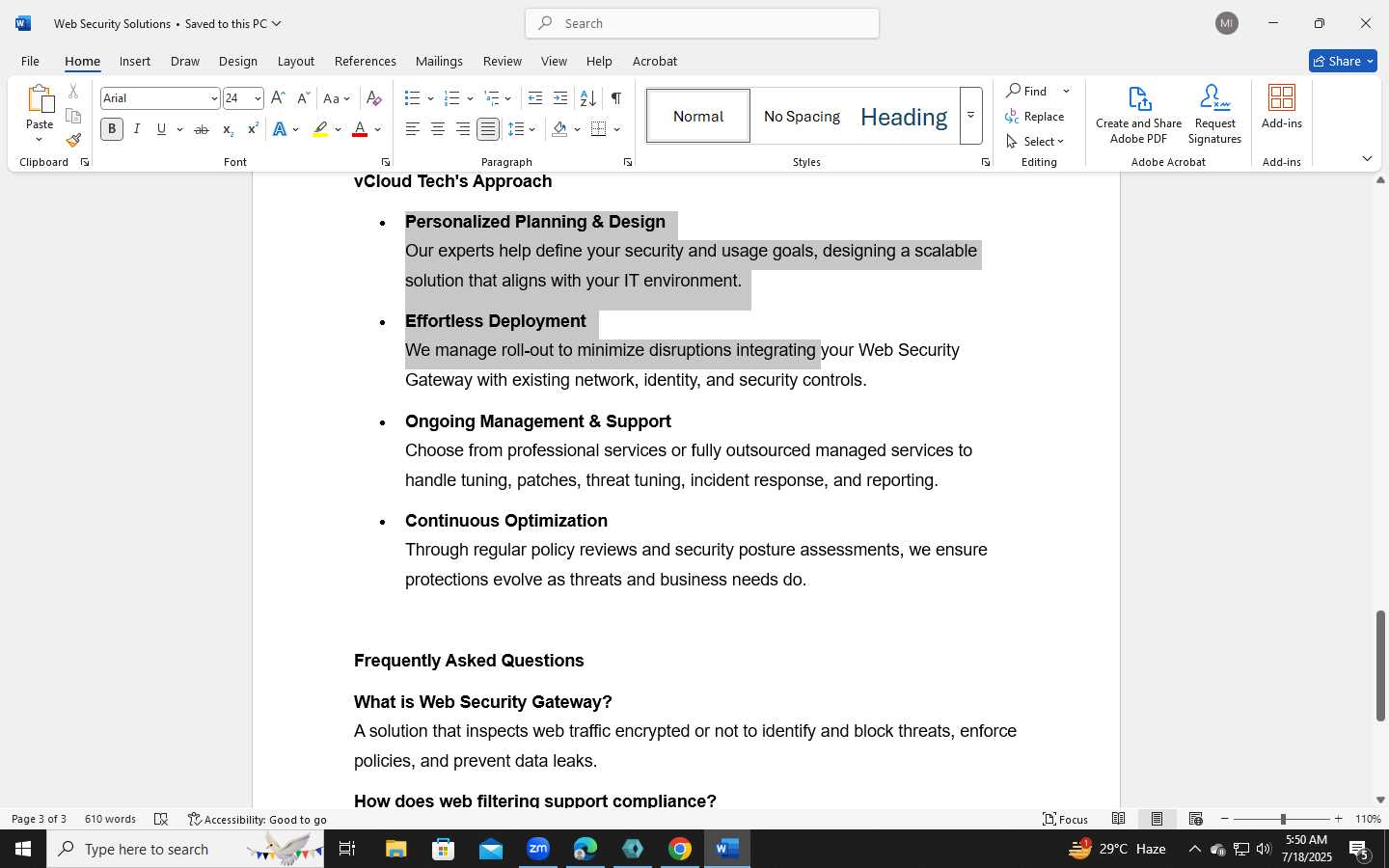Apply the Heading style
The image size is (1389, 868).
pos(904,116)
